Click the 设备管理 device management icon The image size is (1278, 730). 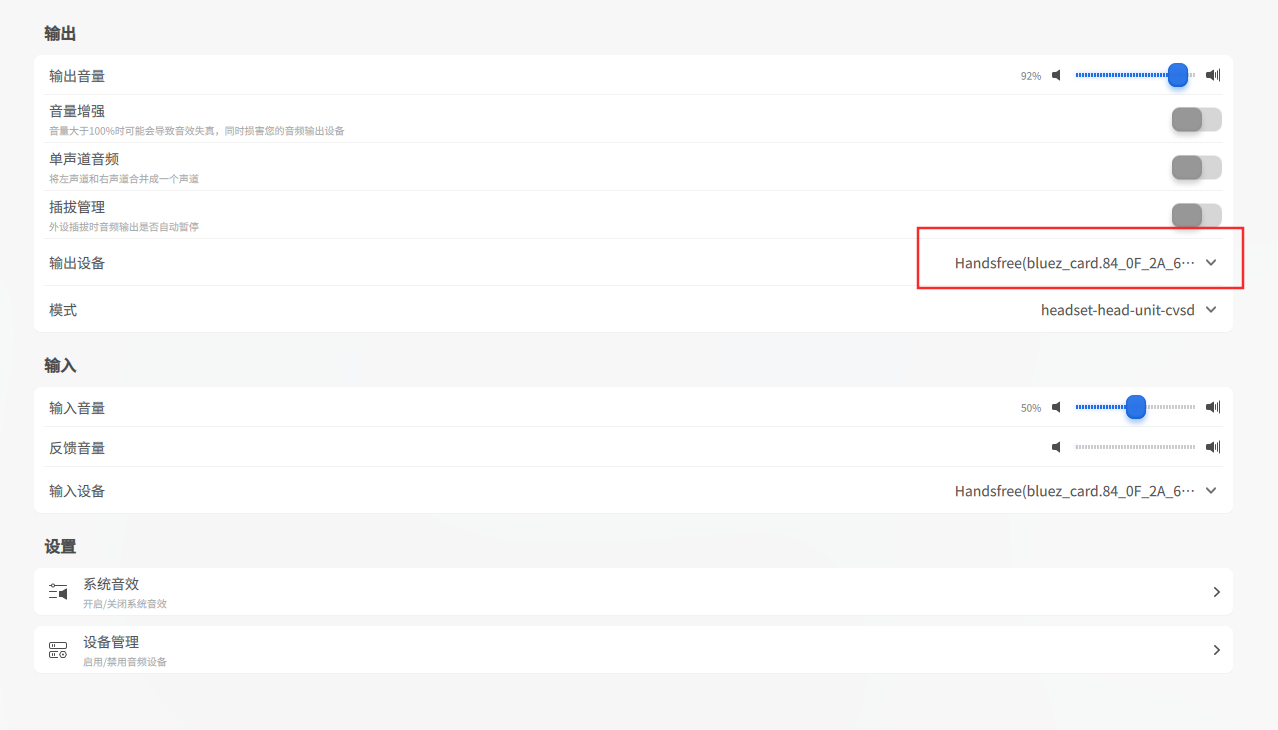(x=58, y=650)
